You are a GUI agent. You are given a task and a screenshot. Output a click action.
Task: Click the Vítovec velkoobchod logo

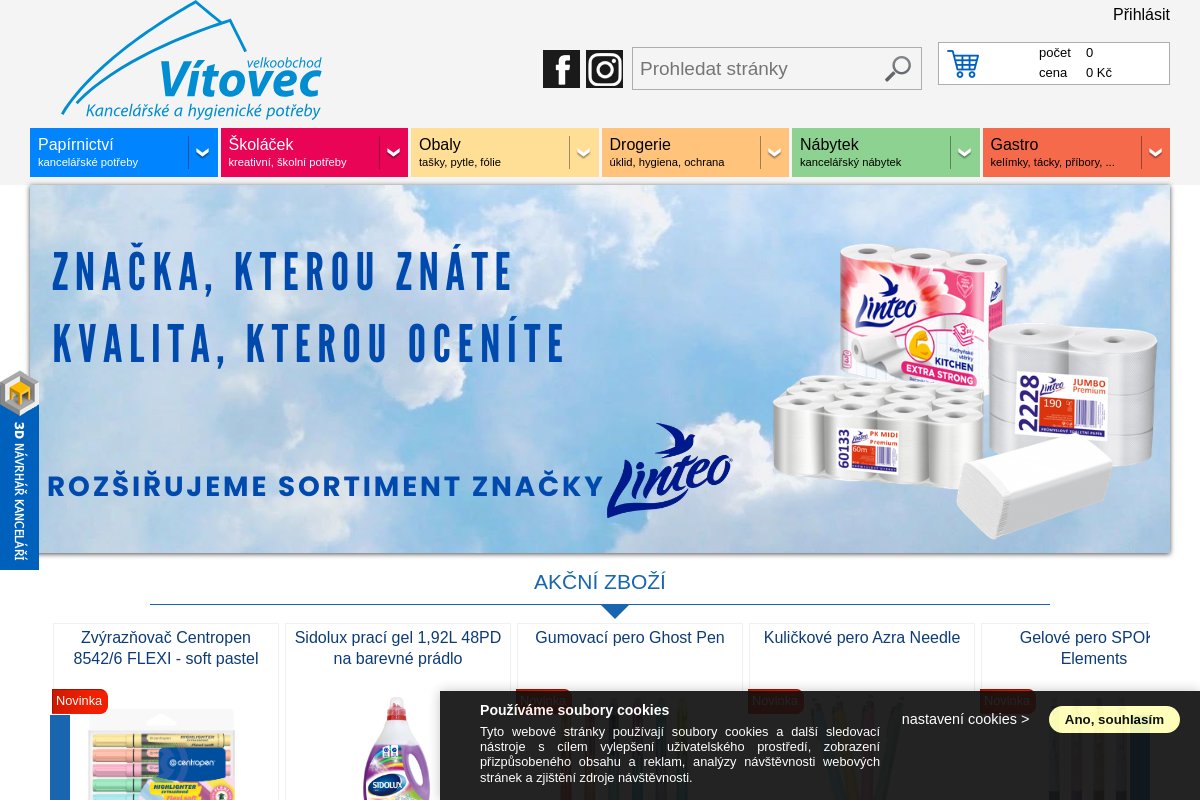click(190, 60)
